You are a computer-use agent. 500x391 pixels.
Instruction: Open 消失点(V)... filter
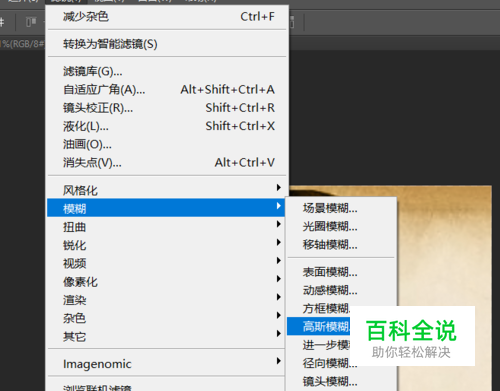pyautogui.click(x=166, y=162)
